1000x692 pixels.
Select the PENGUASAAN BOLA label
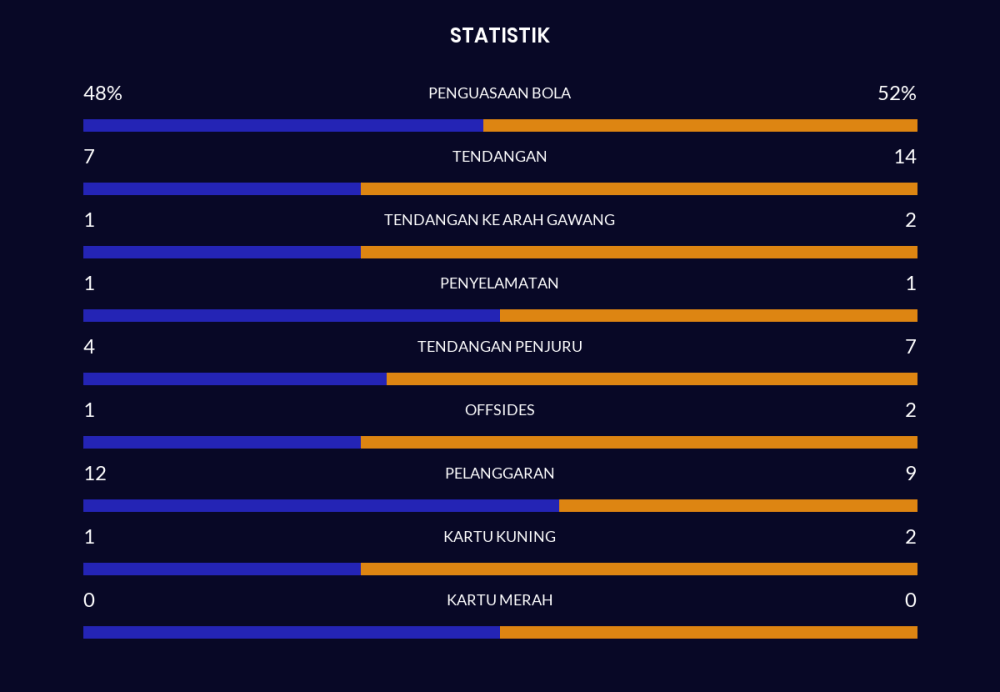coord(500,94)
